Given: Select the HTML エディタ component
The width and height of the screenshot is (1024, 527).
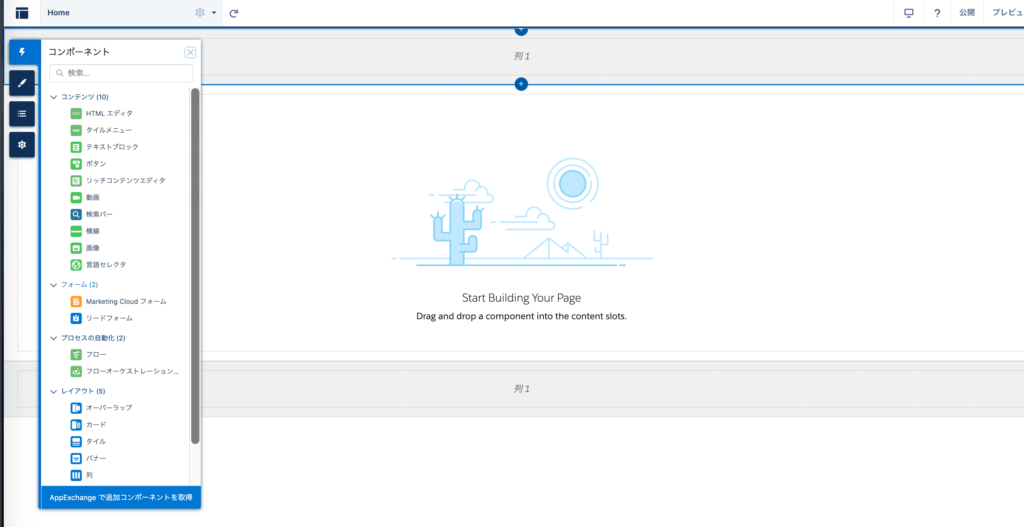Looking at the screenshot, I should coord(108,113).
